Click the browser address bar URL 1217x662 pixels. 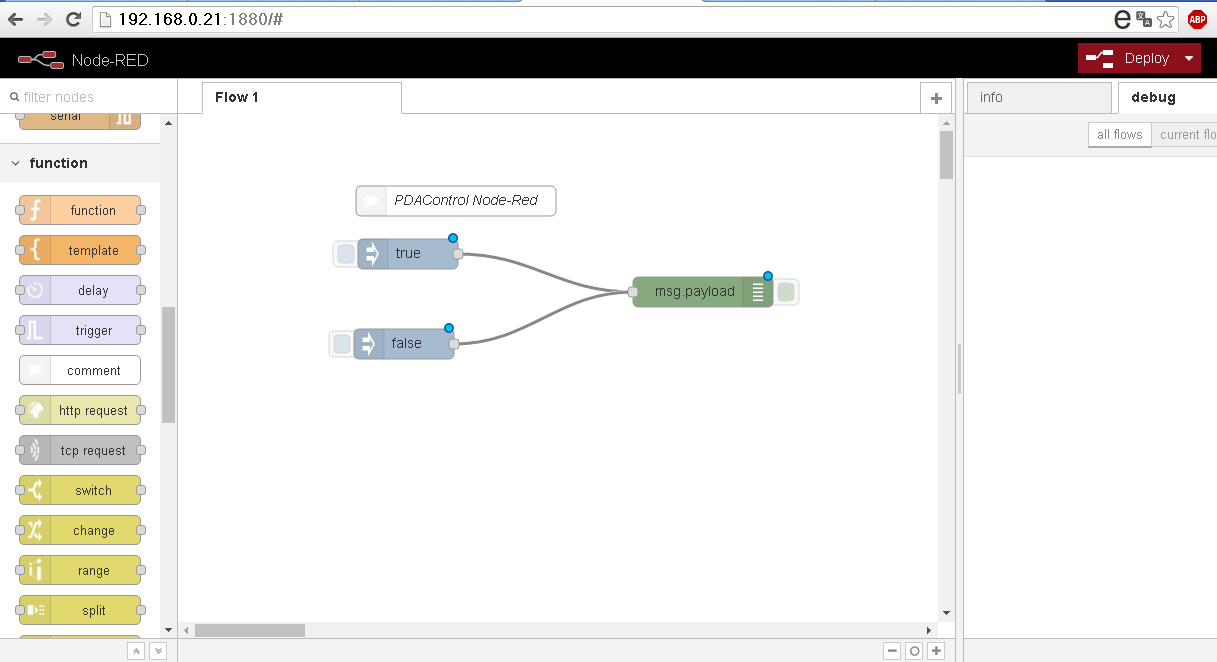tap(200, 19)
